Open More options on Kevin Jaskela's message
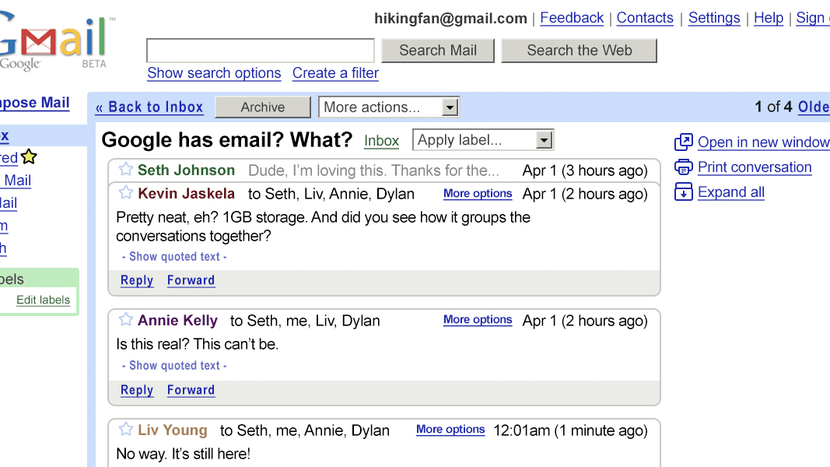This screenshot has width=830, height=467. [477, 193]
